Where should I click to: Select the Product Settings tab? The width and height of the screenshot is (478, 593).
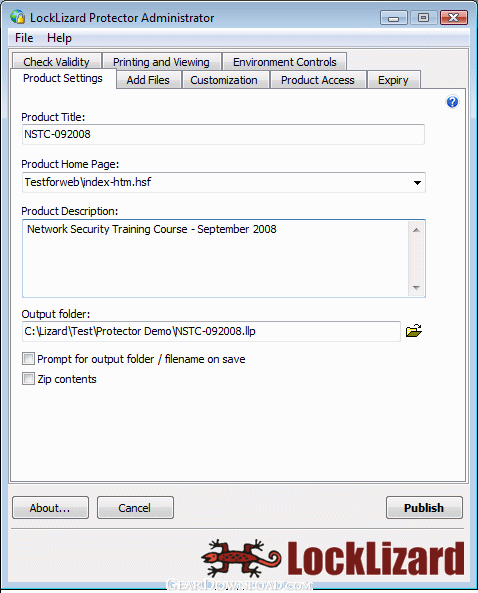pos(63,78)
